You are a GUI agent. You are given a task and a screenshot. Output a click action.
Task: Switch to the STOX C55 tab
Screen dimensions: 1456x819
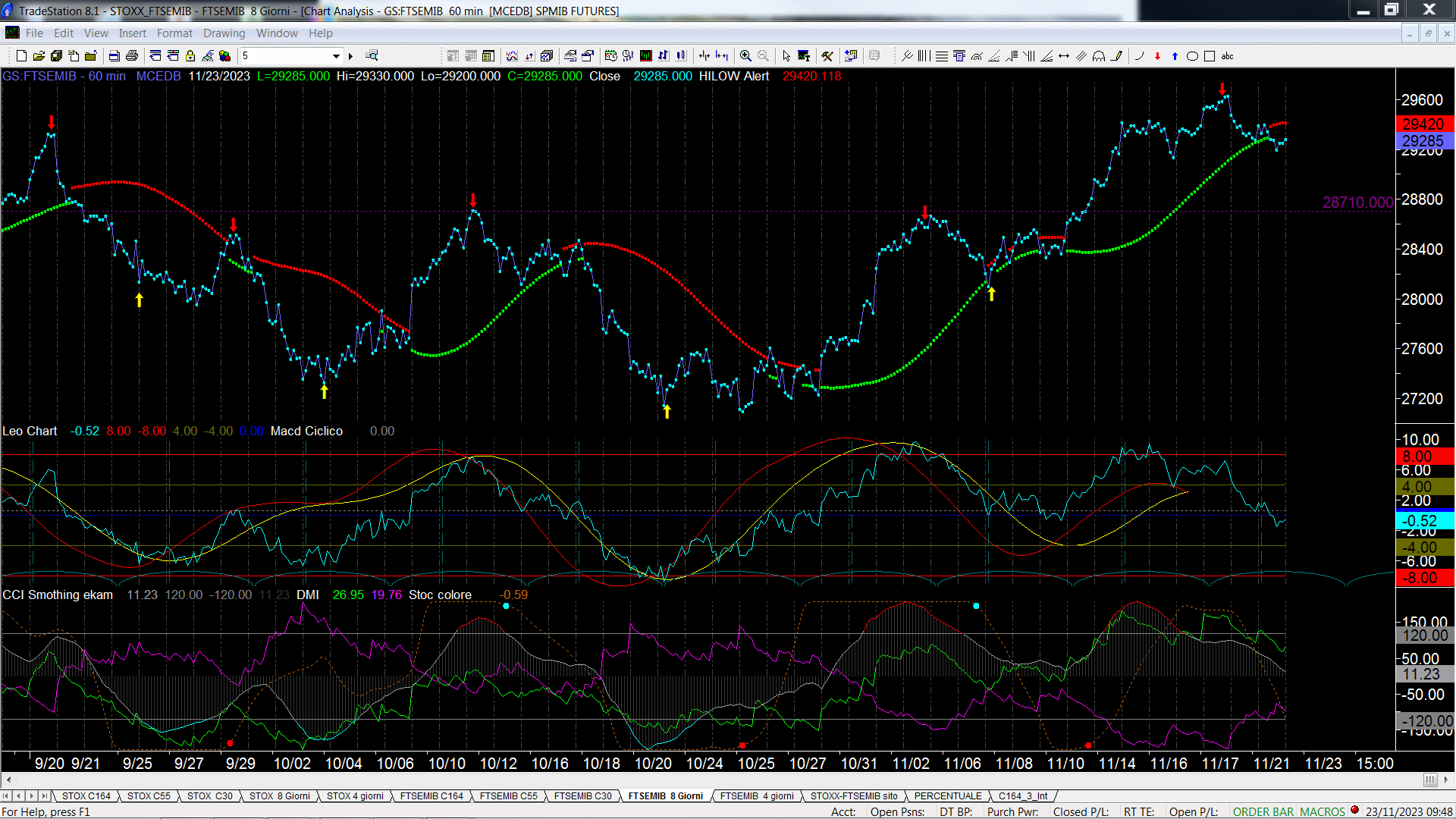tap(149, 796)
